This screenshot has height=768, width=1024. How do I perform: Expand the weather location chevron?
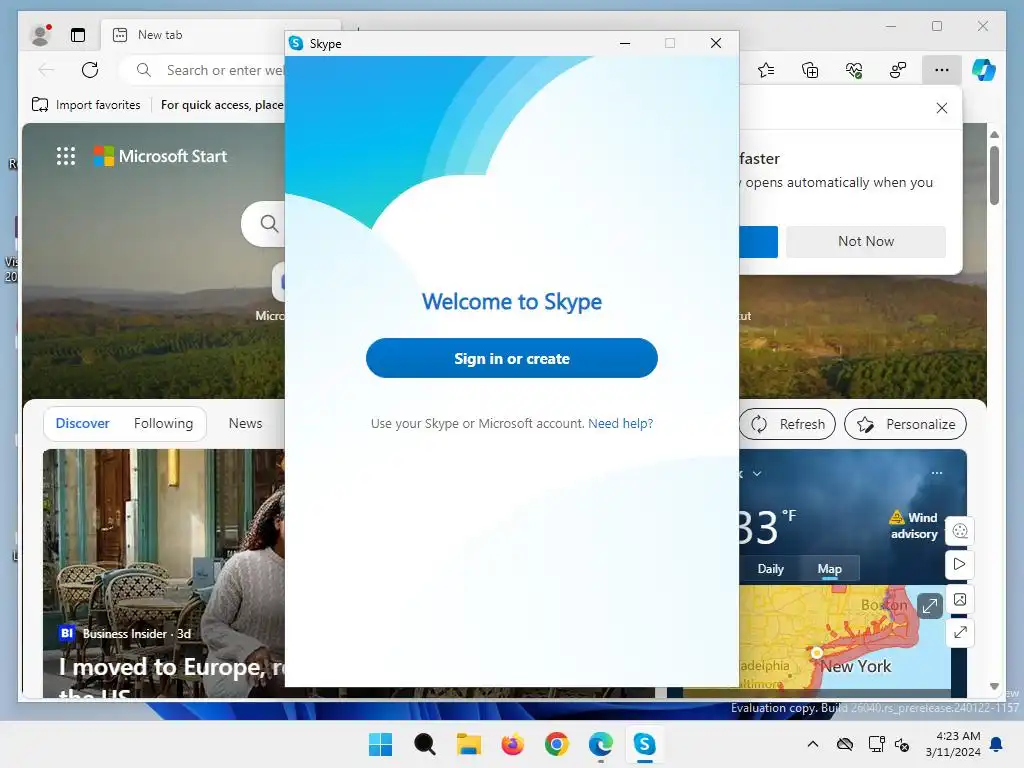(757, 473)
